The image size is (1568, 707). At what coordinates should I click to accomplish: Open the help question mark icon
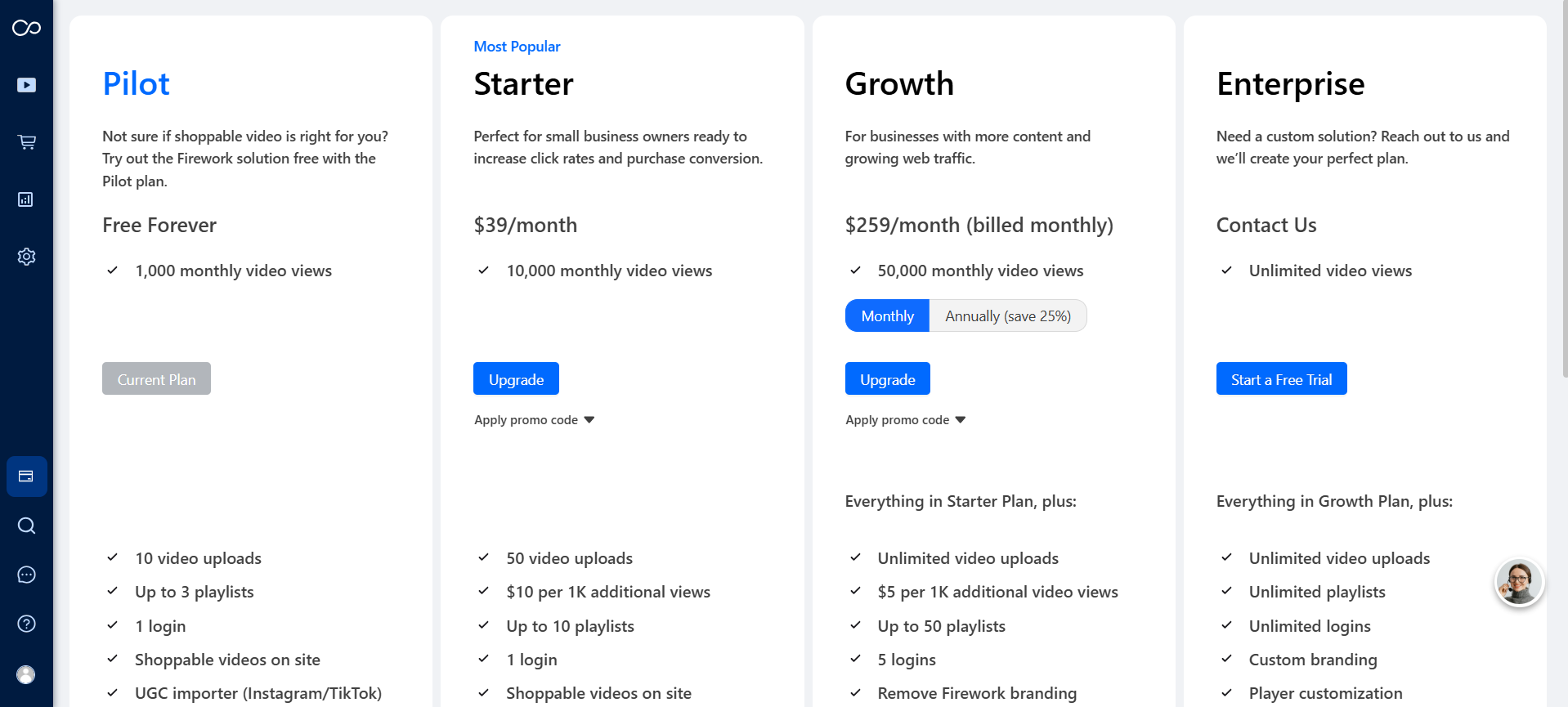[x=26, y=624]
